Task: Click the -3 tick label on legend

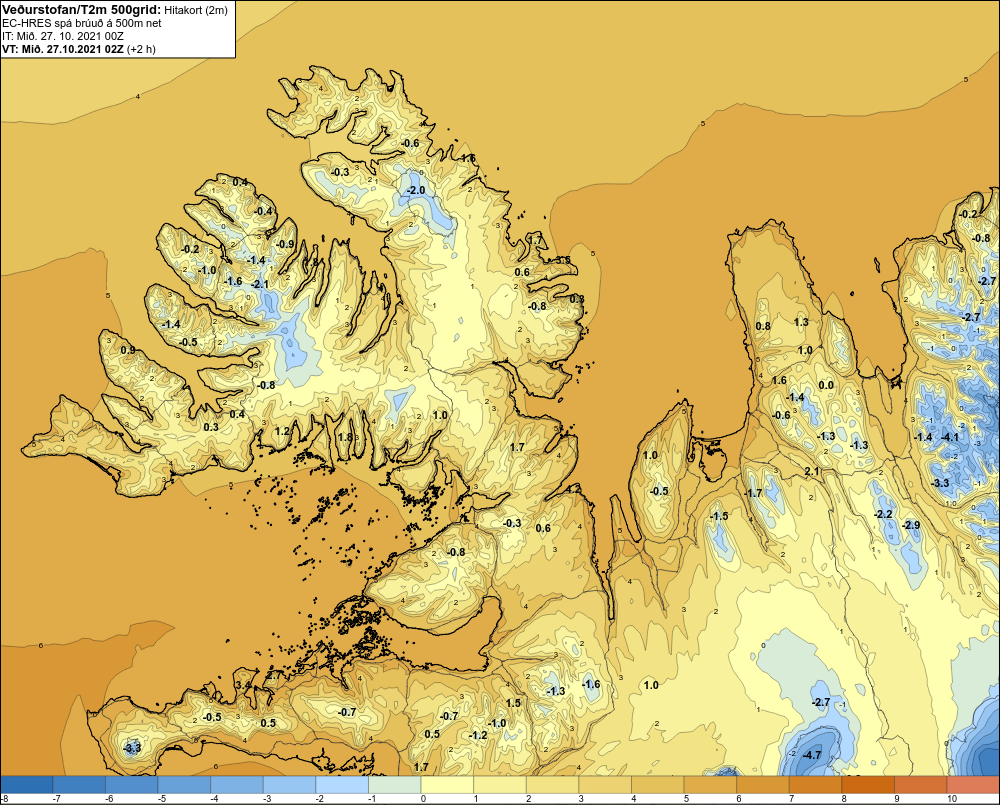Action: coord(266,799)
